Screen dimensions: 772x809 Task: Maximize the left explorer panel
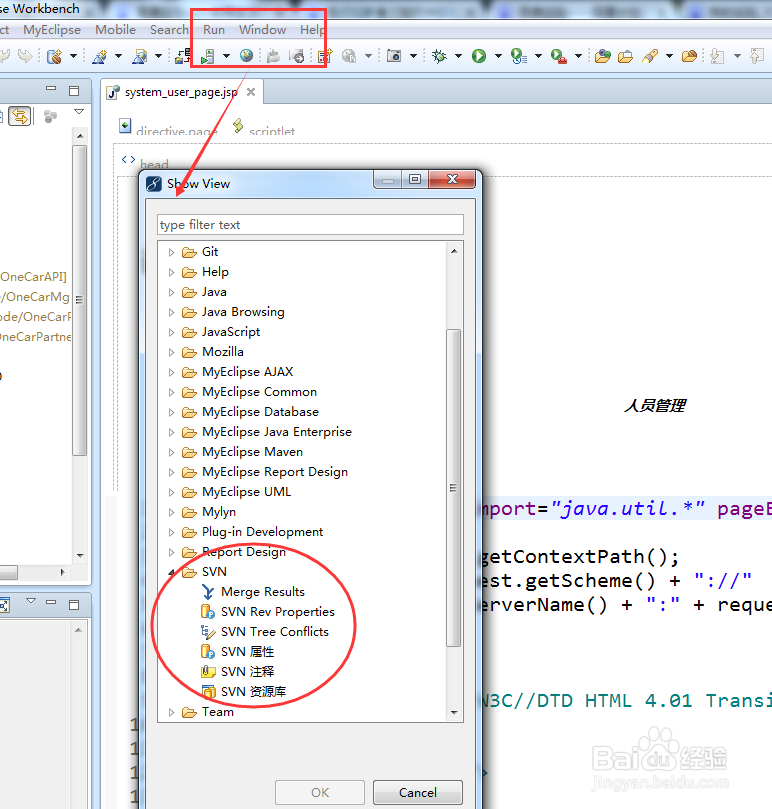click(74, 91)
